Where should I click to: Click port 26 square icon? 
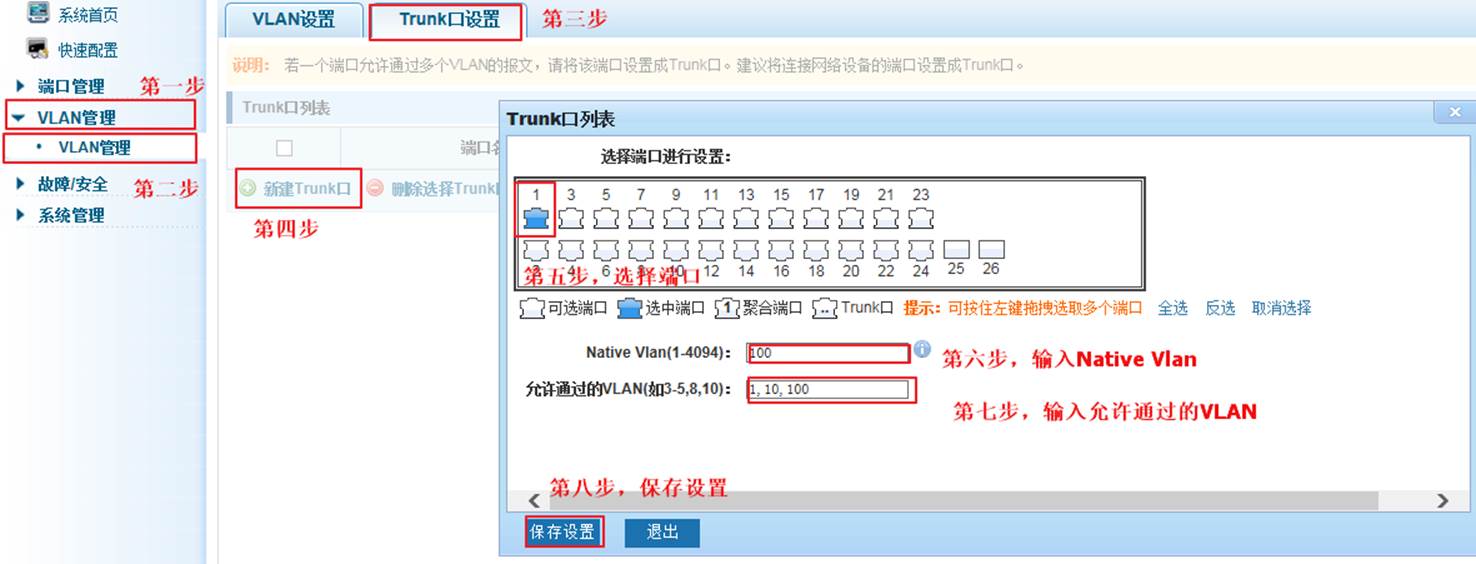991,249
